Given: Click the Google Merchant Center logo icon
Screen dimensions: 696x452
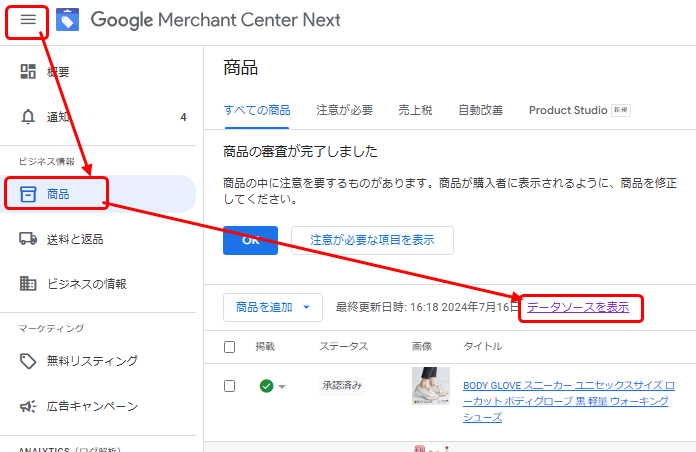Looking at the screenshot, I should click(x=67, y=20).
